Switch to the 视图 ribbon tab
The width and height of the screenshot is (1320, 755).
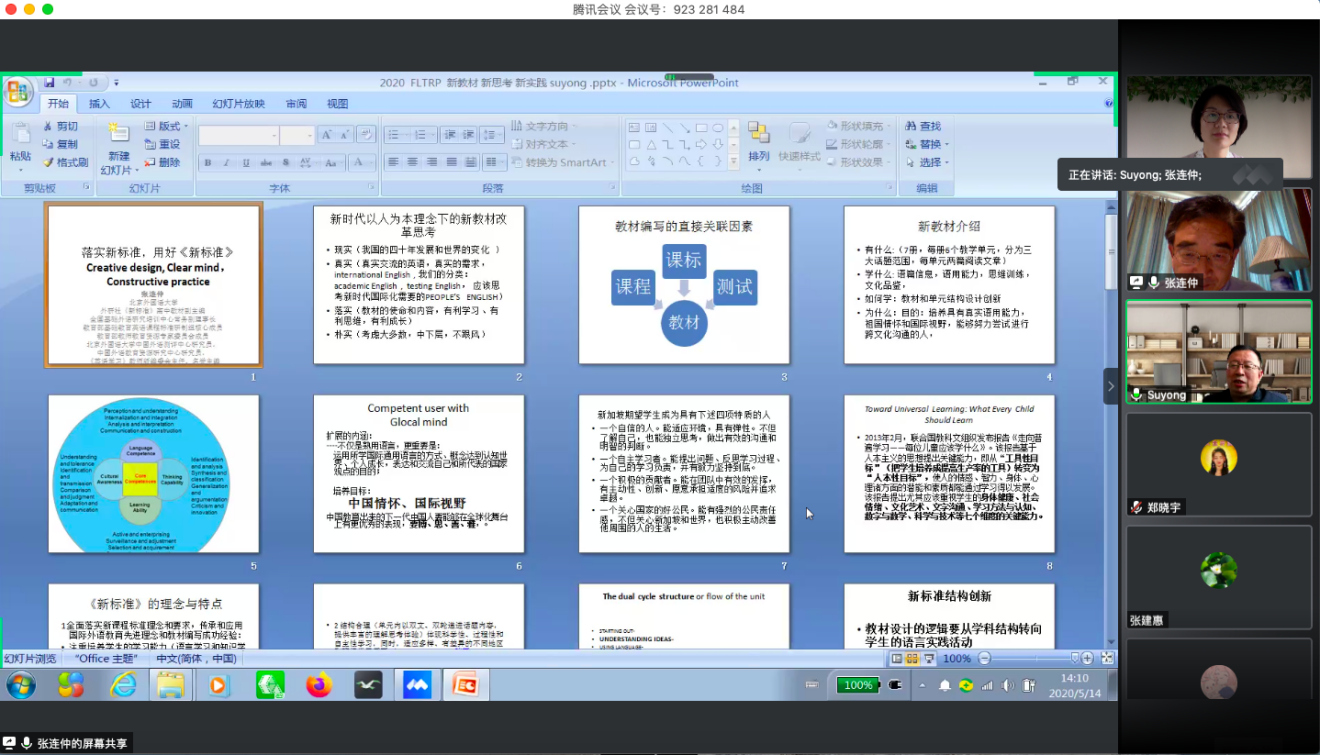point(338,104)
